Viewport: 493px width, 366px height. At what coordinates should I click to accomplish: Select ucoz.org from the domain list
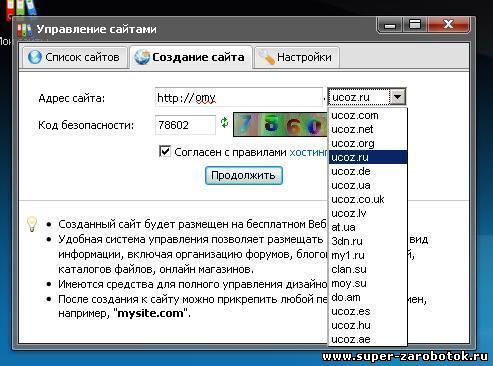(x=368, y=143)
